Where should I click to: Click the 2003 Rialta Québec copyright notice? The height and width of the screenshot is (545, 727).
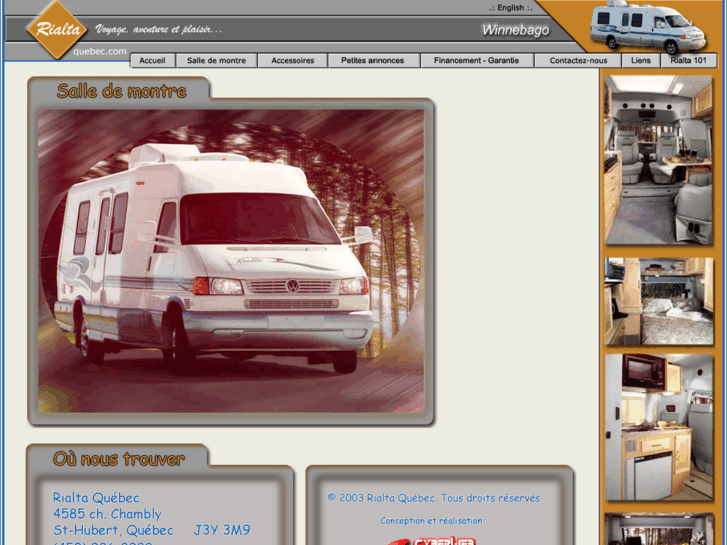[434, 498]
